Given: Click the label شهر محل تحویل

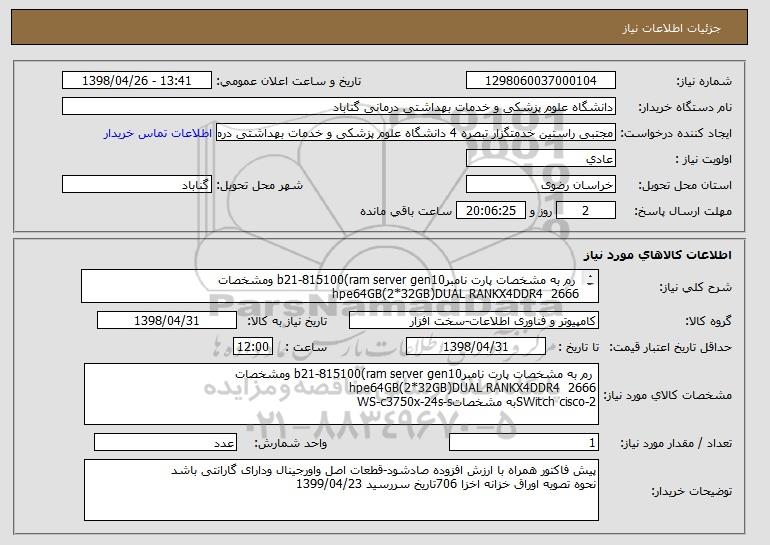Looking at the screenshot, I should pyautogui.click(x=260, y=186).
